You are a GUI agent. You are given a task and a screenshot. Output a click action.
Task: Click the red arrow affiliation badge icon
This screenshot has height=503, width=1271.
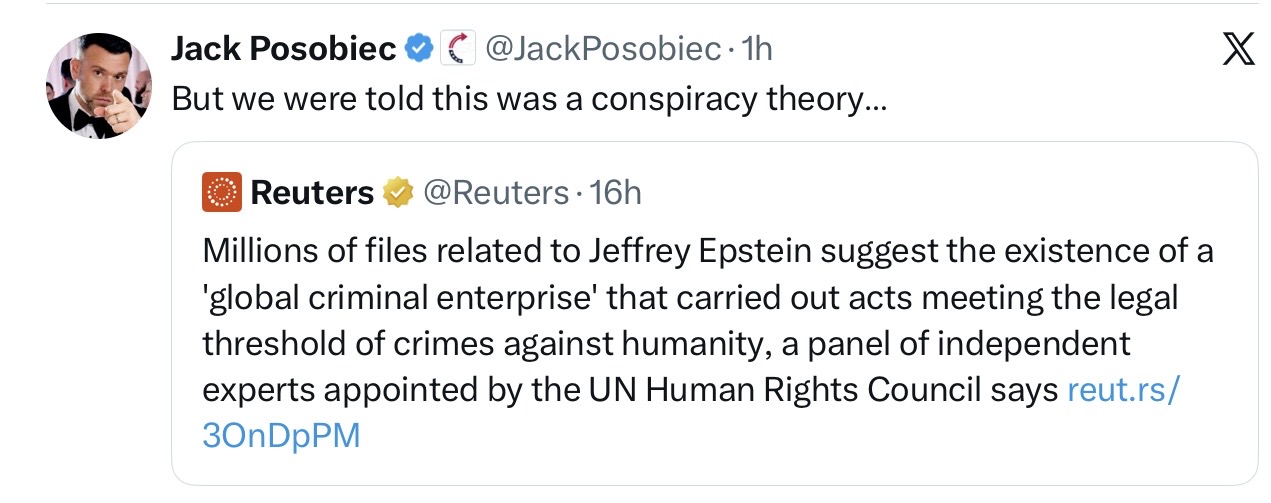click(457, 48)
